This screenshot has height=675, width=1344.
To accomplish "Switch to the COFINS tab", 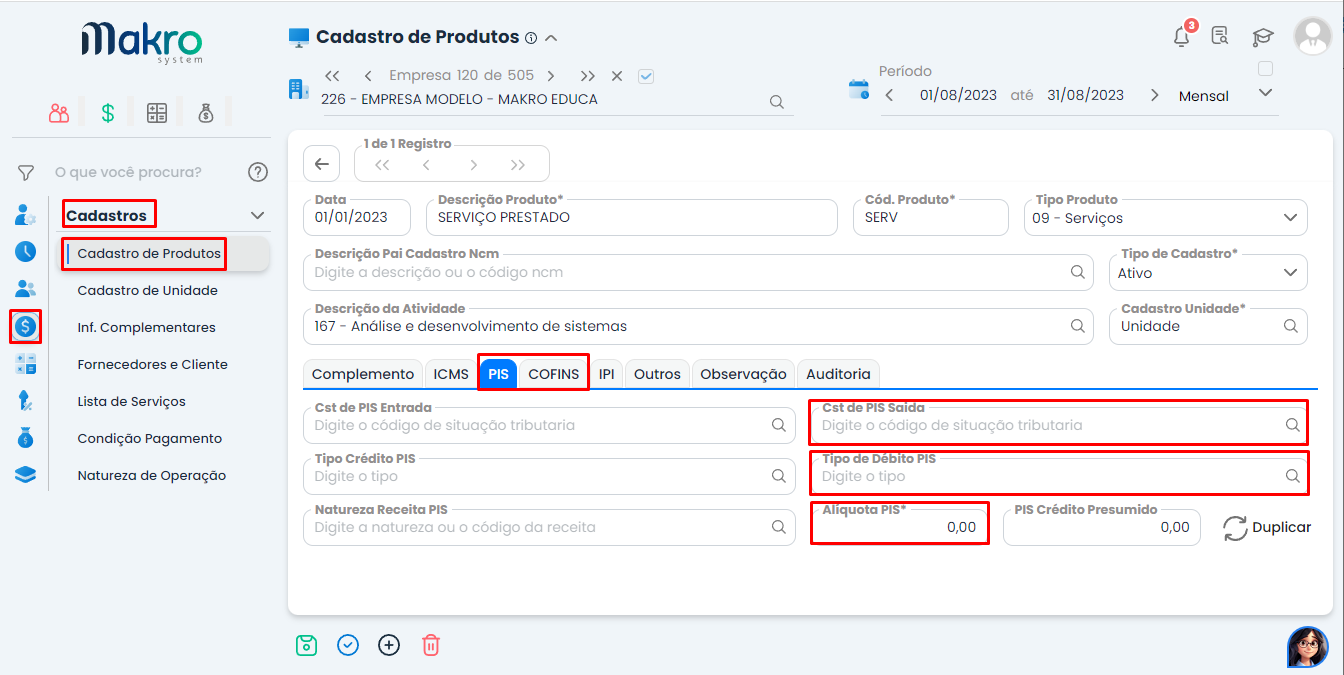I will click(x=555, y=373).
